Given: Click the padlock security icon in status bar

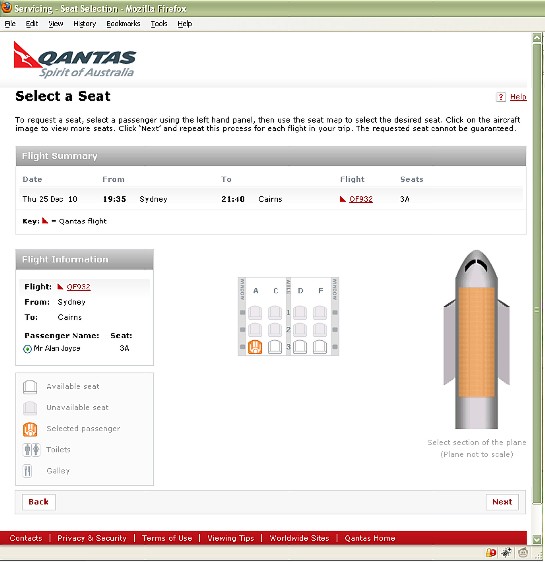Looking at the screenshot, I should click(491, 553).
